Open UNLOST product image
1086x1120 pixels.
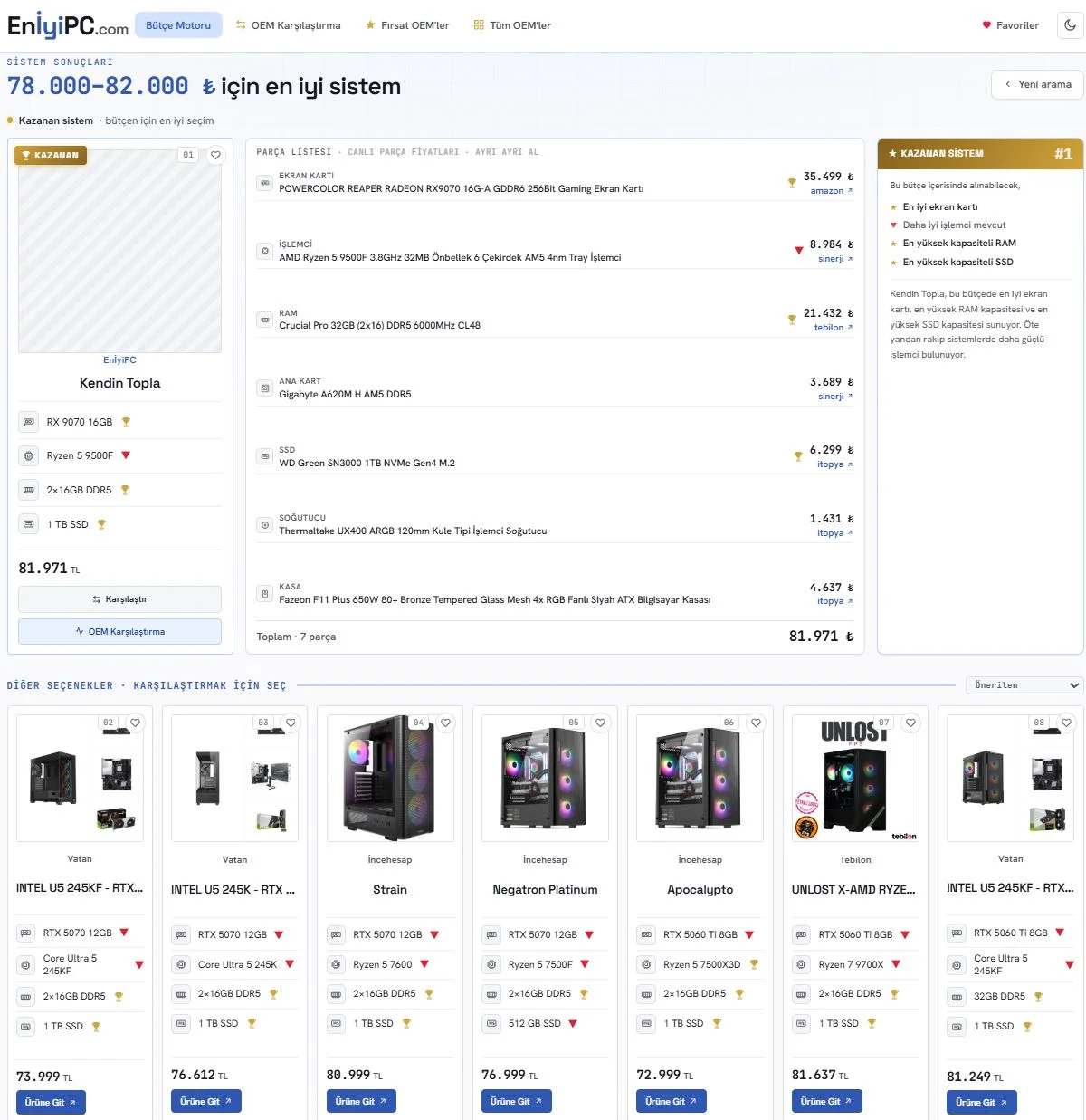tap(855, 779)
